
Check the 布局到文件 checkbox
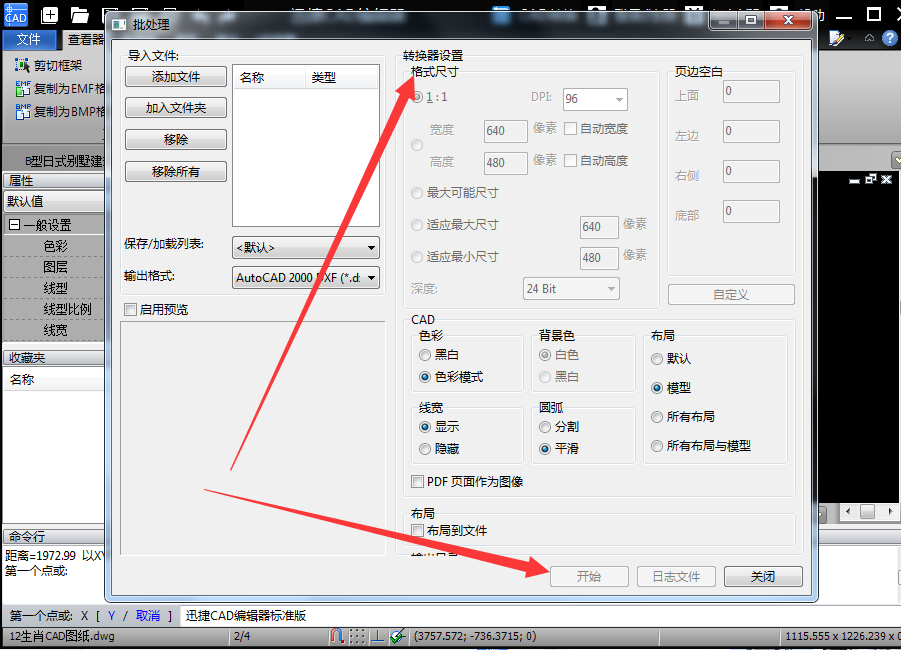tap(418, 530)
